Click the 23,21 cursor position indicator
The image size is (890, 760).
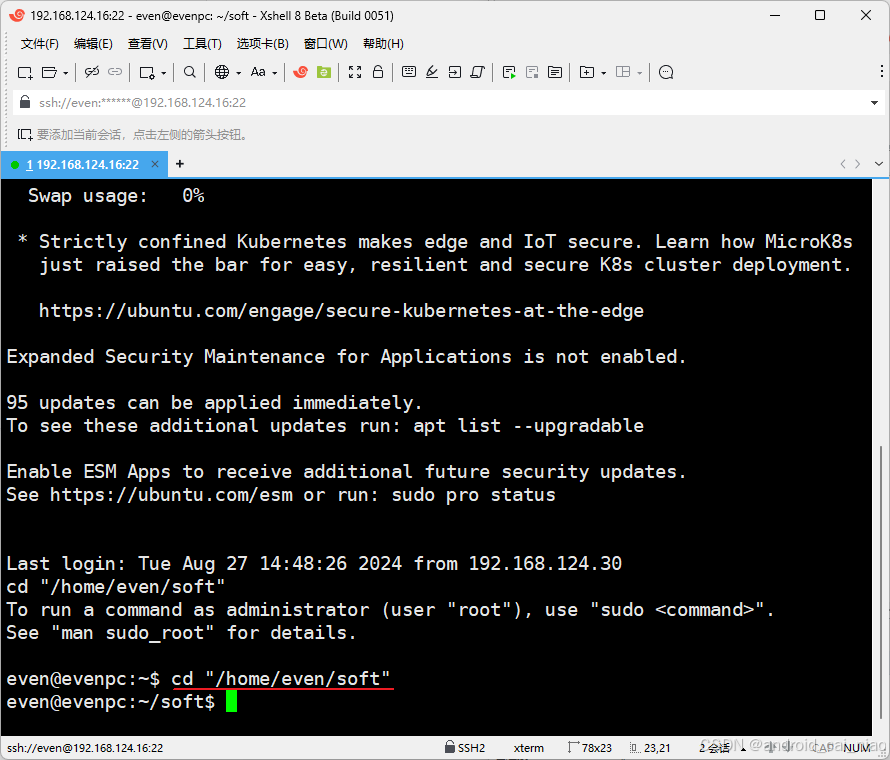(651, 748)
